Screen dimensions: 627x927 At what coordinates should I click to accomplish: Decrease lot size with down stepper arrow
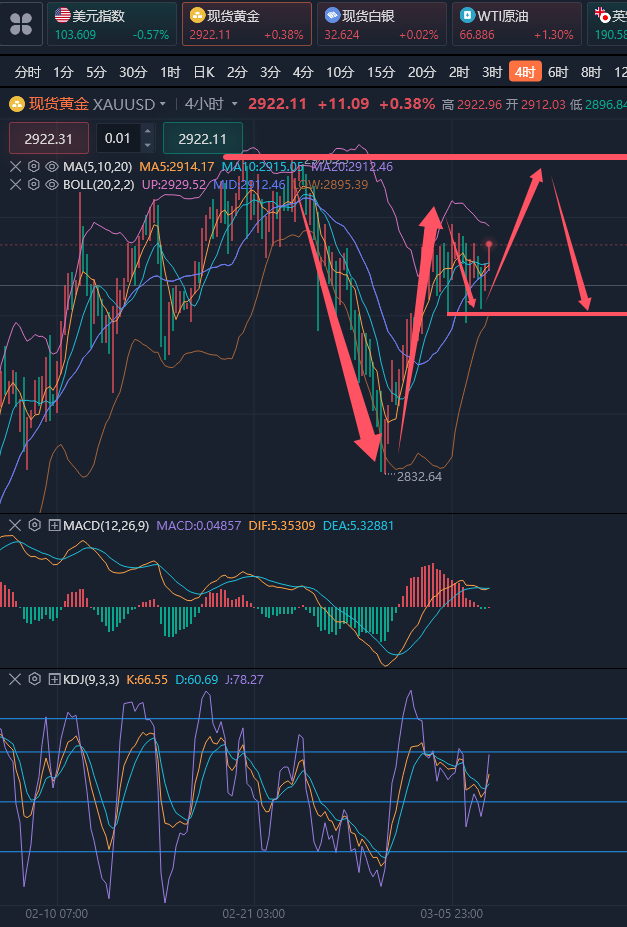(x=148, y=145)
